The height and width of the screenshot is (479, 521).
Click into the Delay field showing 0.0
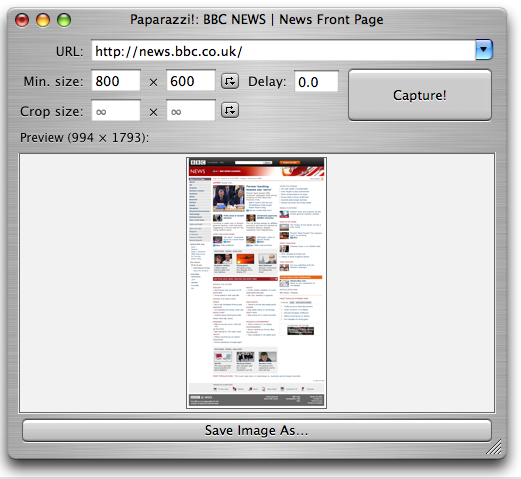coord(316,81)
